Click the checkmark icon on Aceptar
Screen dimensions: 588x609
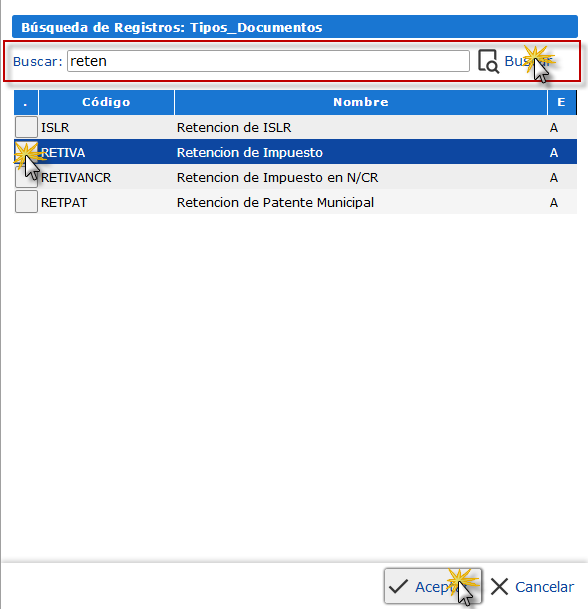coord(398,586)
